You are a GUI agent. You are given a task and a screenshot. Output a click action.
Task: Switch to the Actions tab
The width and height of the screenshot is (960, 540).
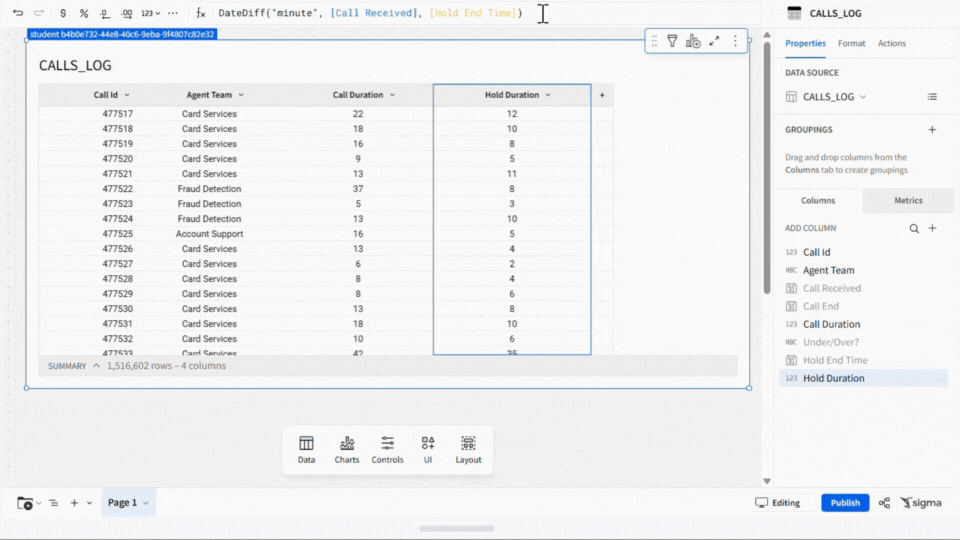[891, 43]
